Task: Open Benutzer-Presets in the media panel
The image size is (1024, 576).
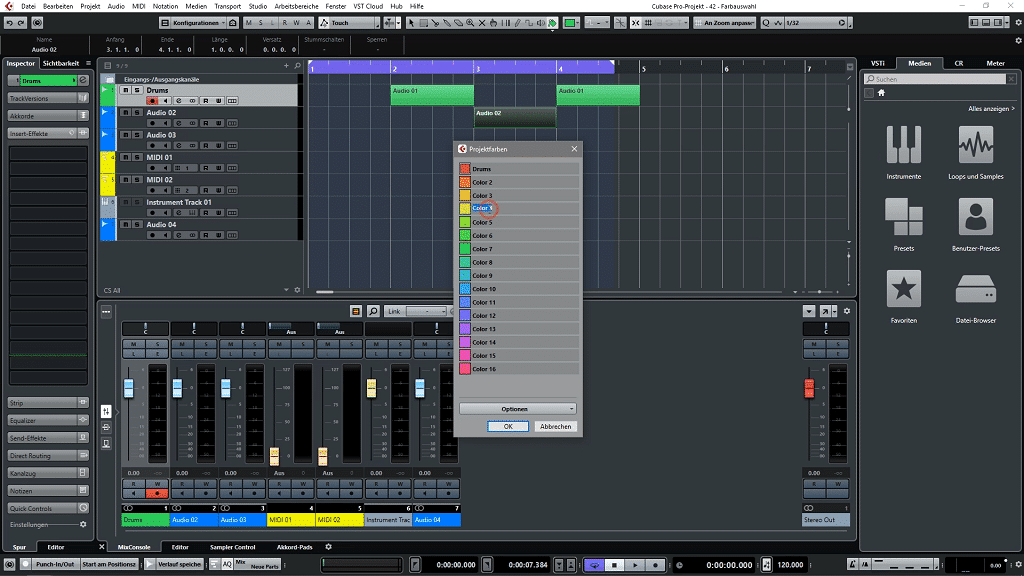Action: pos(976,224)
